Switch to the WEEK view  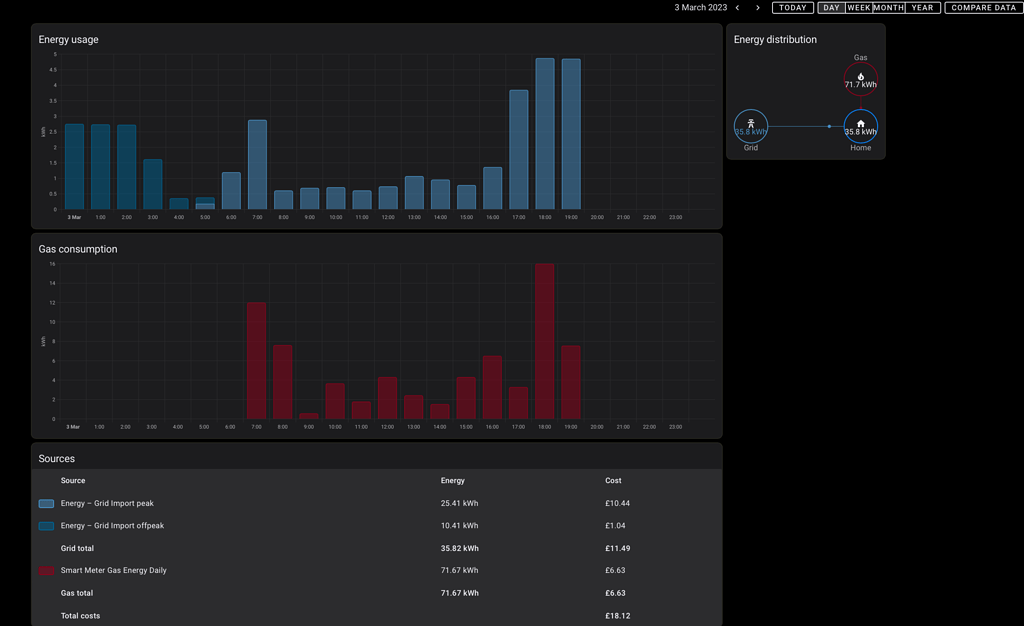tap(858, 7)
